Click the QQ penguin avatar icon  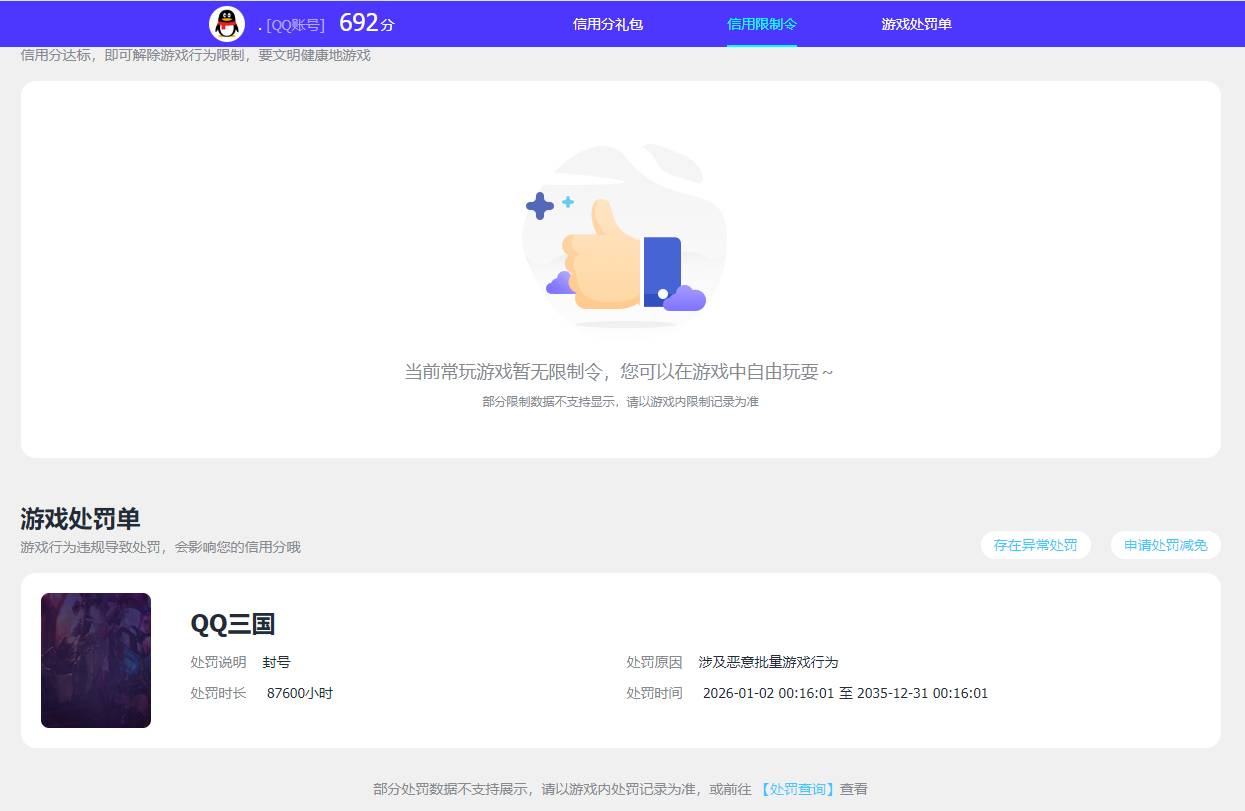pos(225,22)
